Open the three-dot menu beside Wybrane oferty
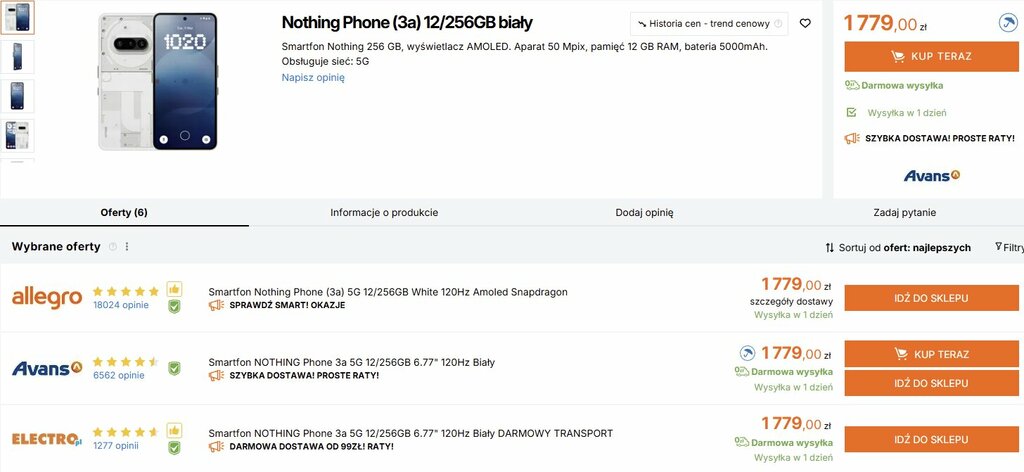 point(127,247)
